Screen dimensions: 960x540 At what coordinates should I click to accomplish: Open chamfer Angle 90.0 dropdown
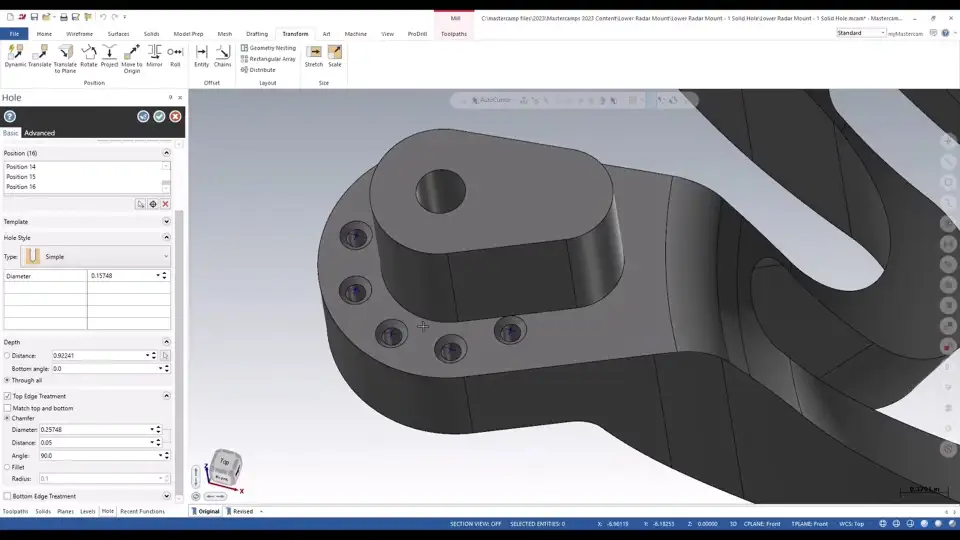pos(160,456)
